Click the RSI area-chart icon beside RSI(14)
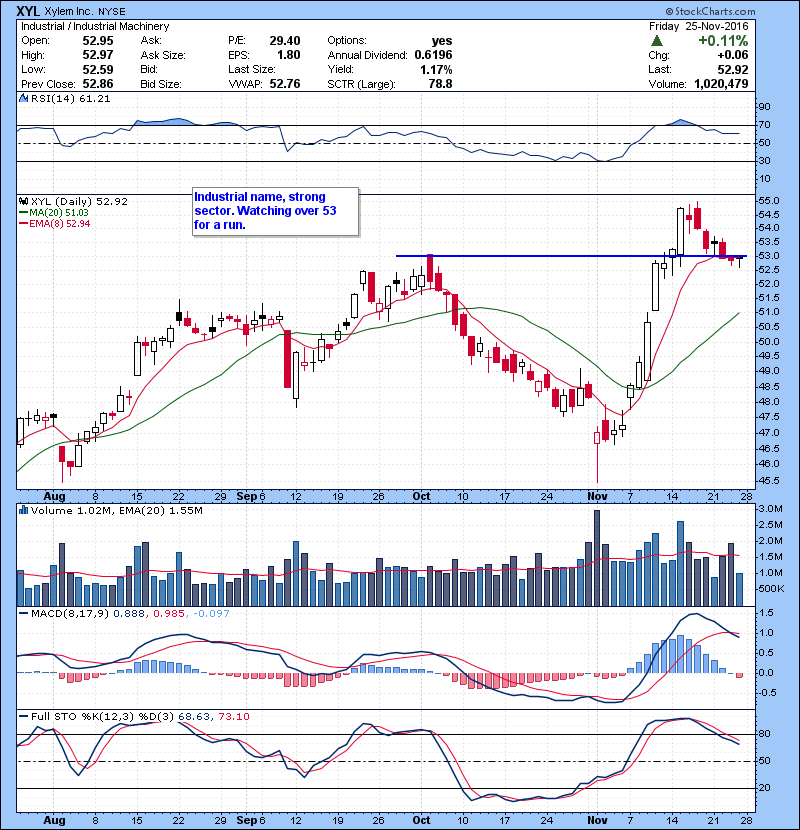 click(x=23, y=98)
